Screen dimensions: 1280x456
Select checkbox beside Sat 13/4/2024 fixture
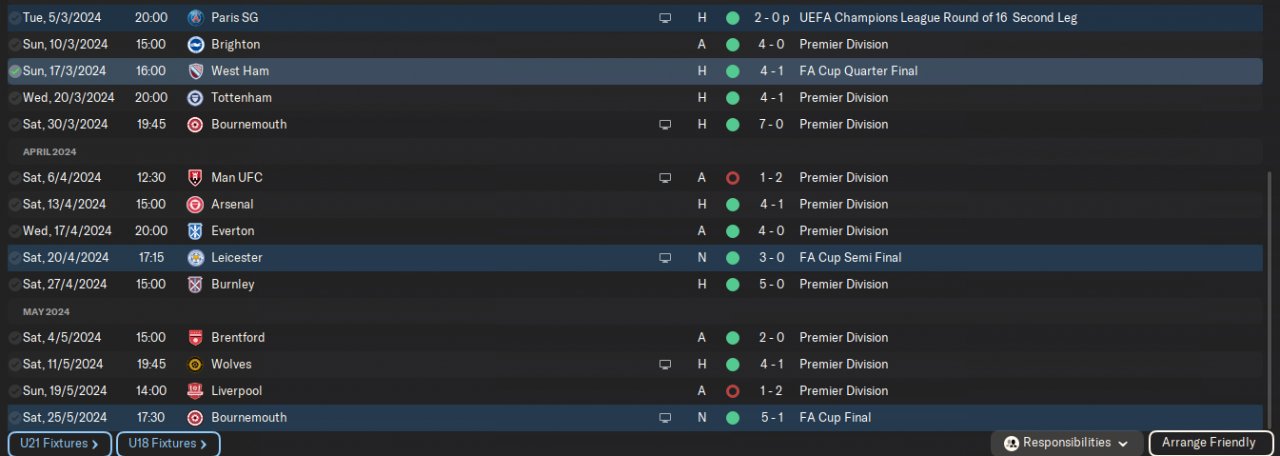tap(14, 205)
